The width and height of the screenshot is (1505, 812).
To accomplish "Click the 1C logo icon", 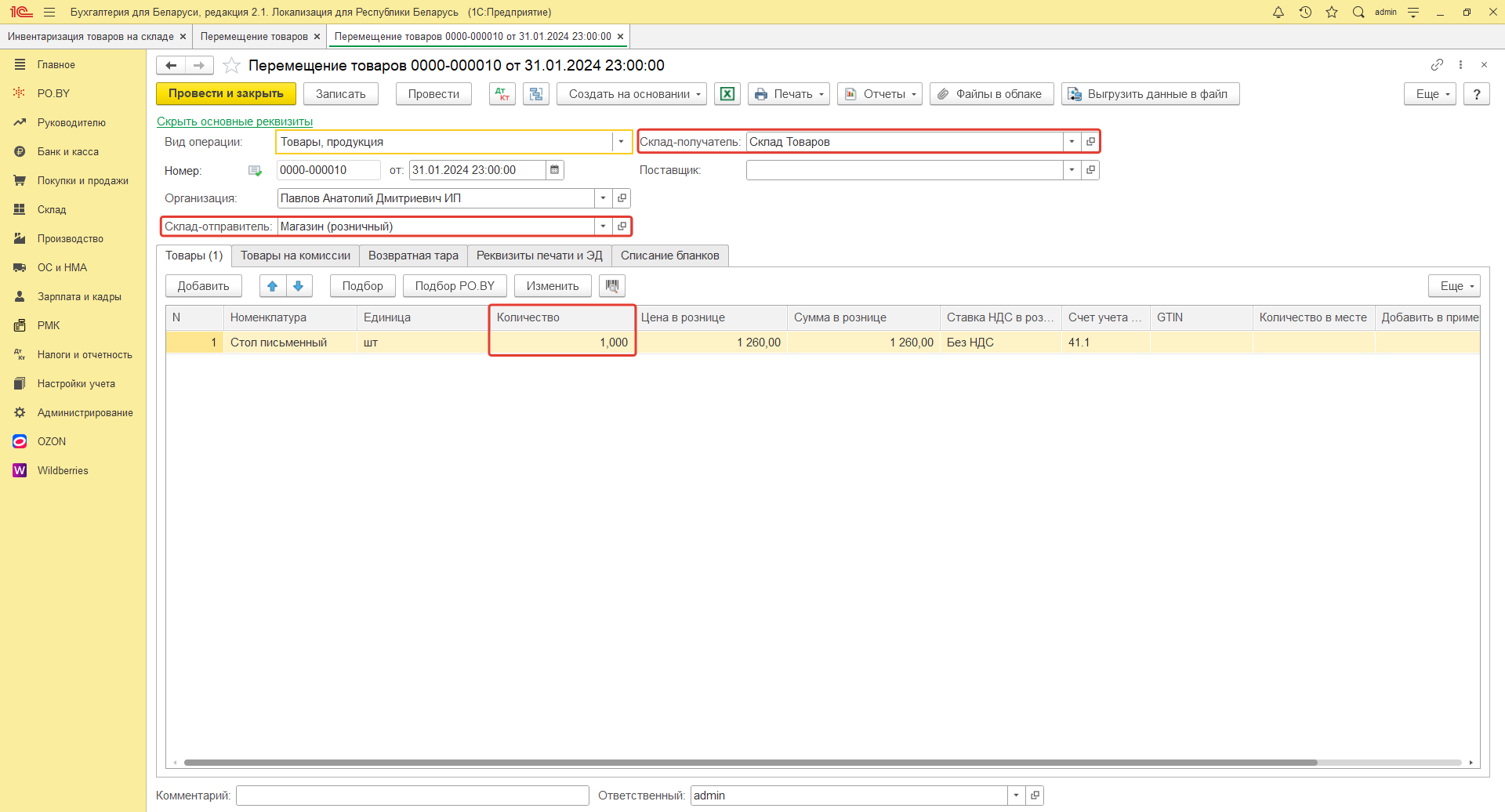I will coord(21,12).
